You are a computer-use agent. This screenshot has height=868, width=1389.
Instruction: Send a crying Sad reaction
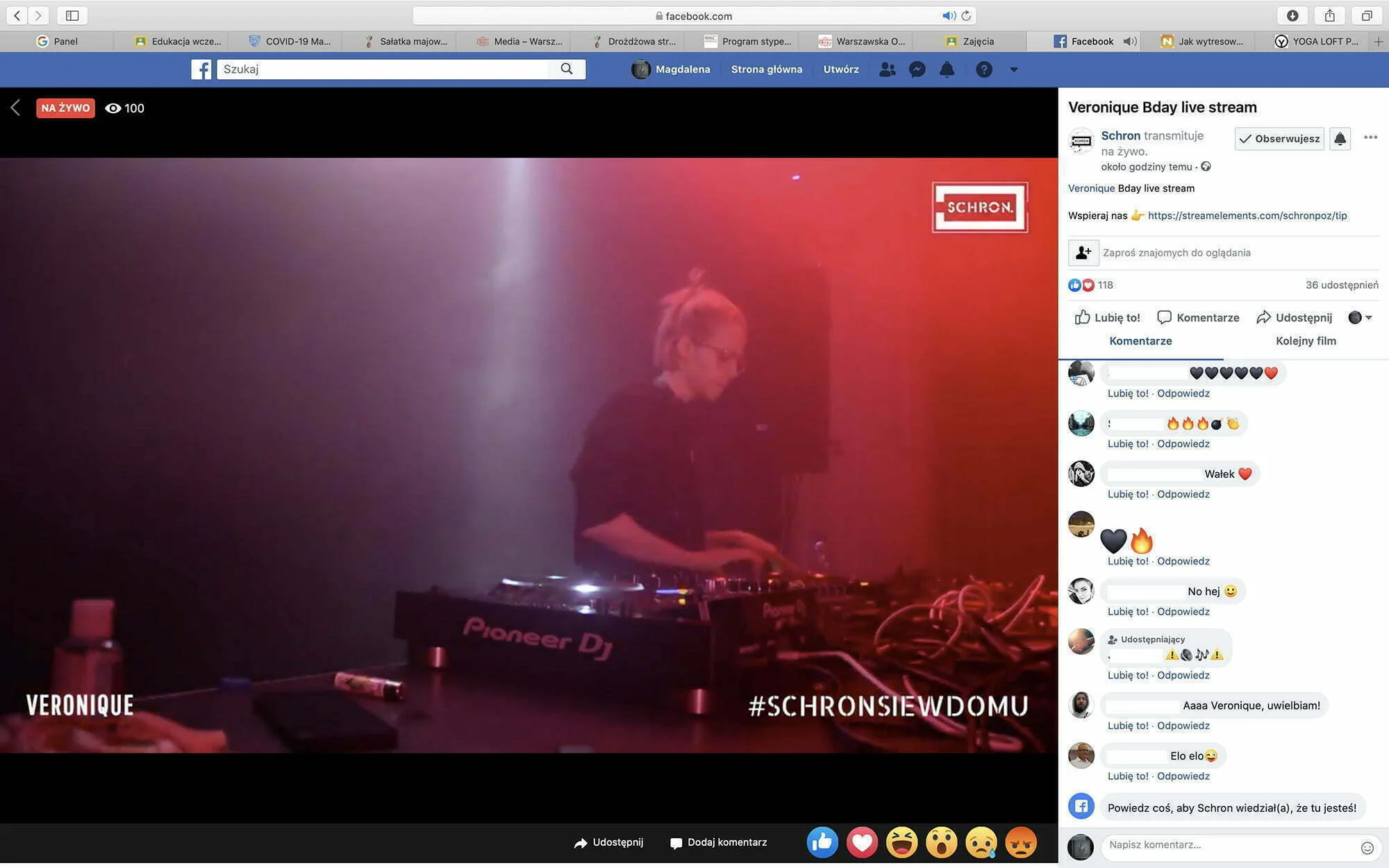coord(981,842)
